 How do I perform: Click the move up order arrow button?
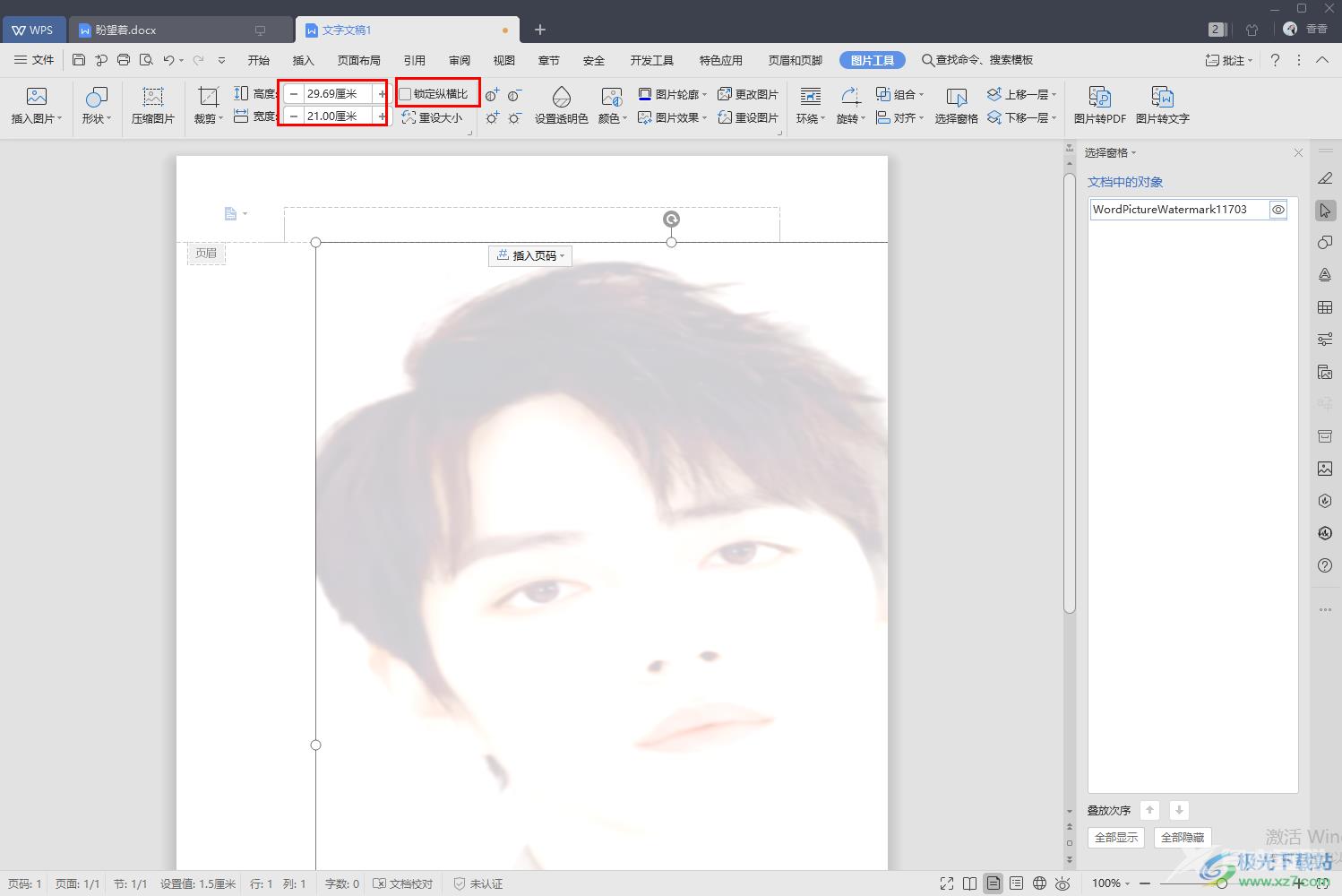[1149, 810]
